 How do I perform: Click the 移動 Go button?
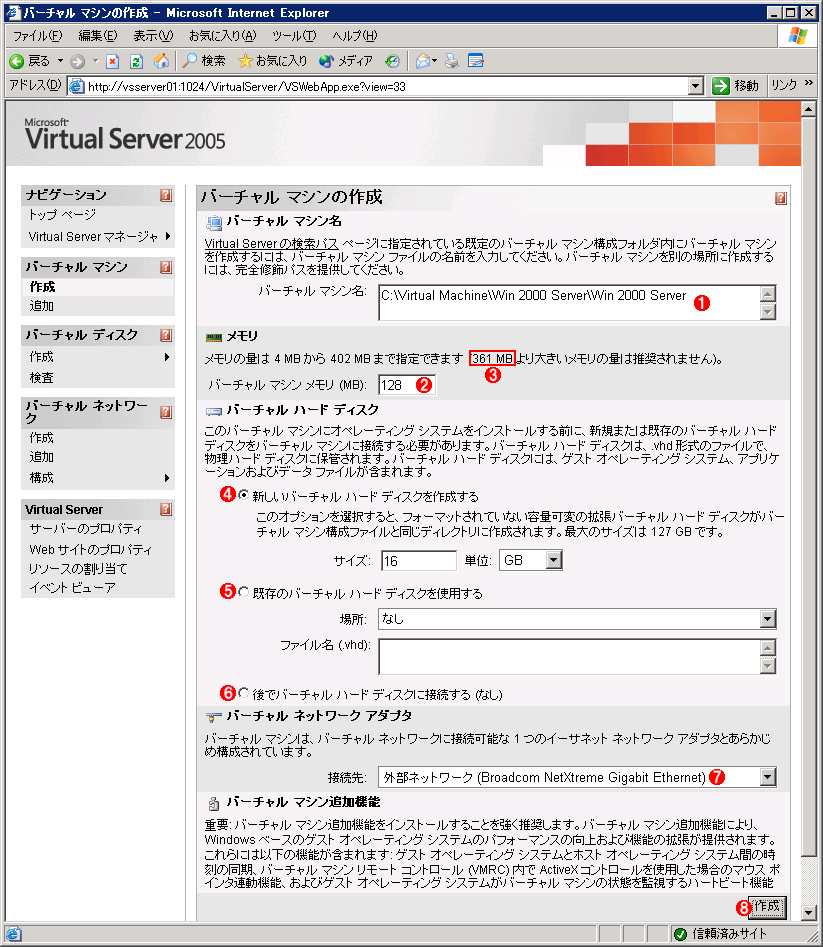735,86
